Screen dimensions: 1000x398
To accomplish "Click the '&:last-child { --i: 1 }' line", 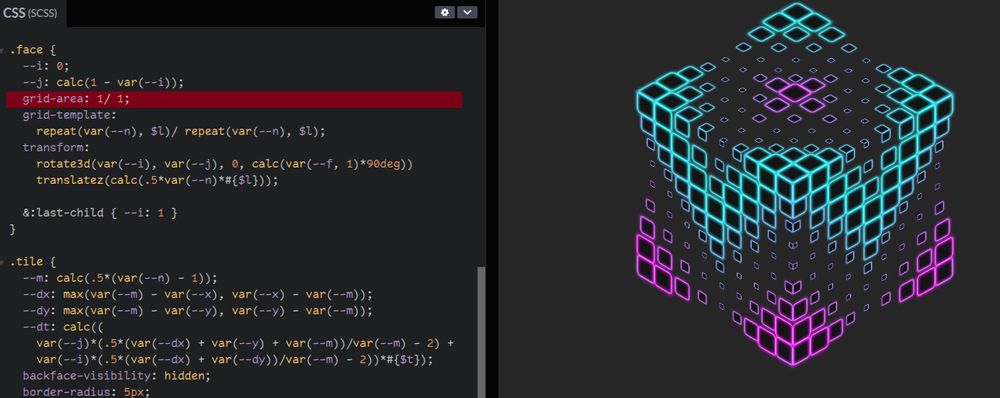I will tap(99, 213).
